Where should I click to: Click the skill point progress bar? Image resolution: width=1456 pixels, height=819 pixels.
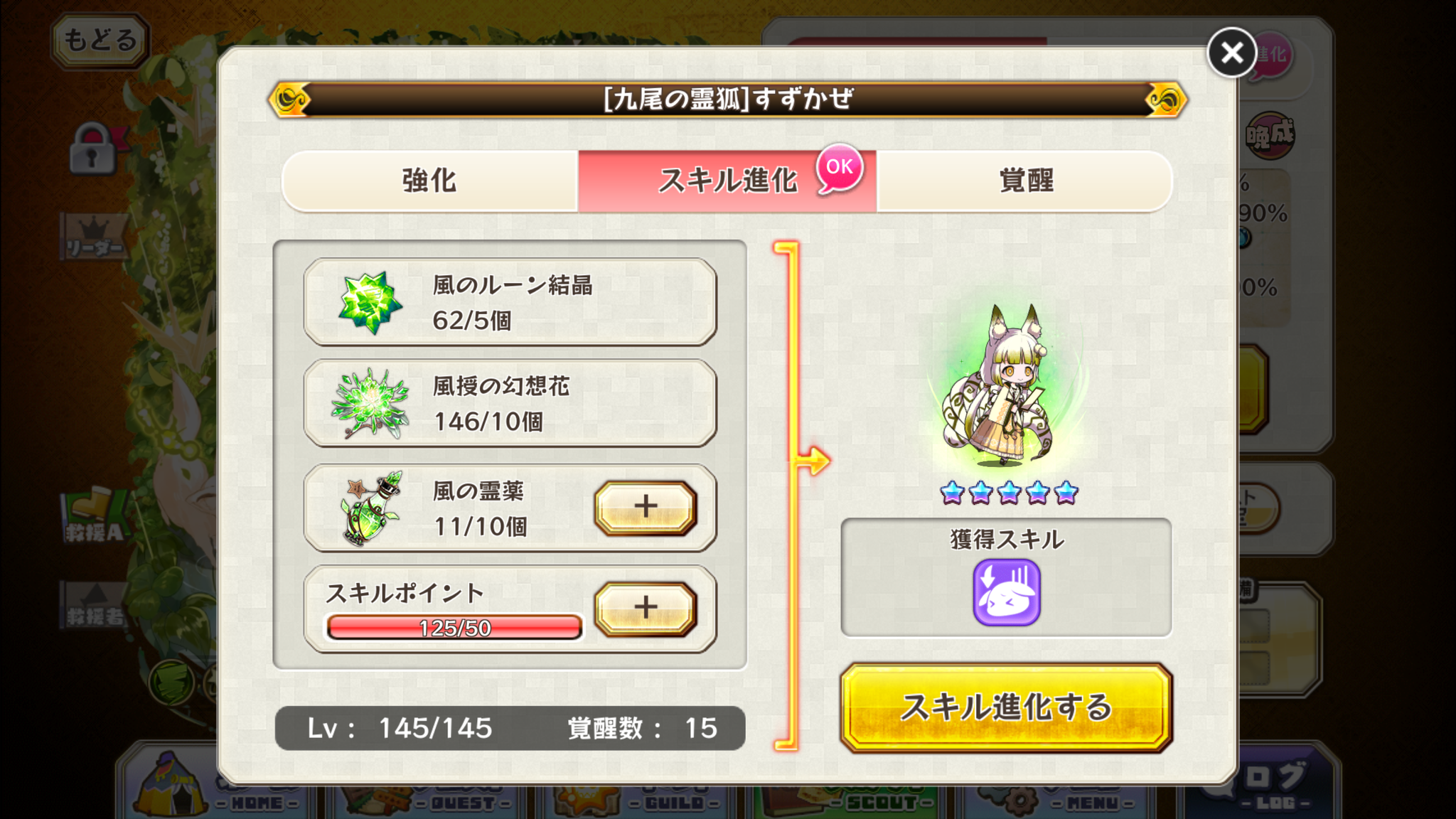[454, 628]
